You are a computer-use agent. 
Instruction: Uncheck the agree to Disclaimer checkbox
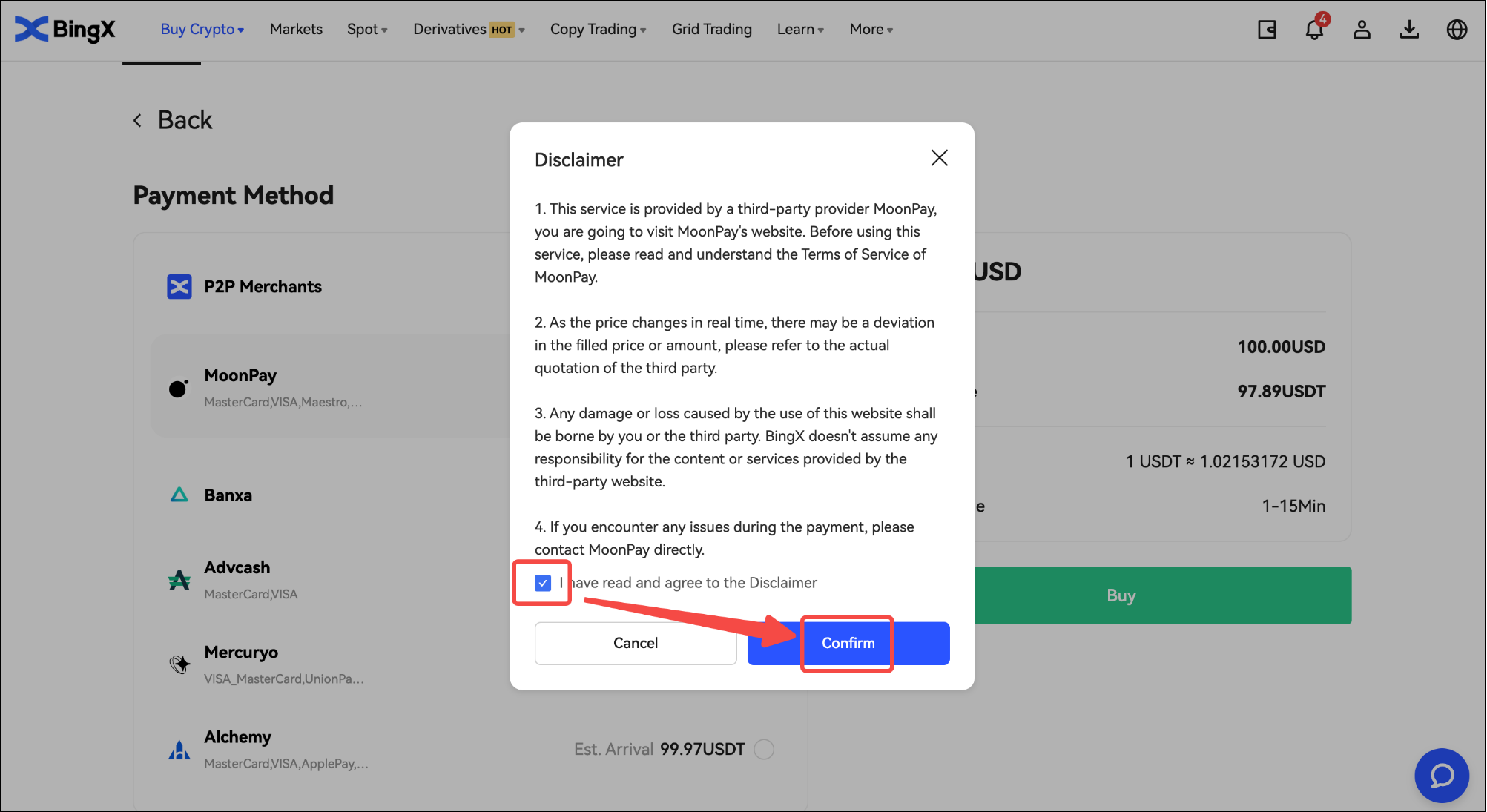pos(543,583)
